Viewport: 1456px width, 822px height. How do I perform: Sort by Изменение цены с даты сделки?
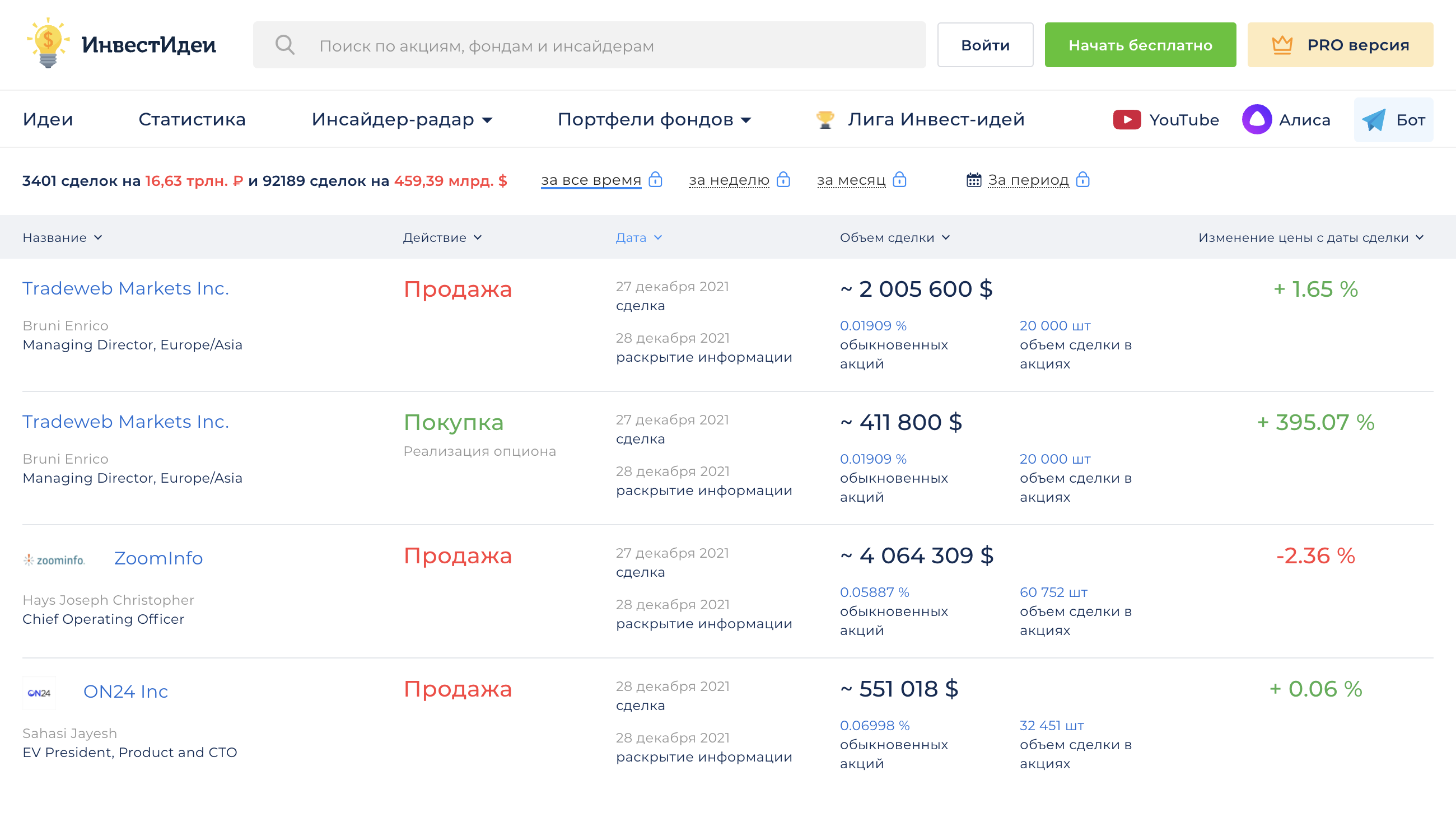click(1311, 237)
